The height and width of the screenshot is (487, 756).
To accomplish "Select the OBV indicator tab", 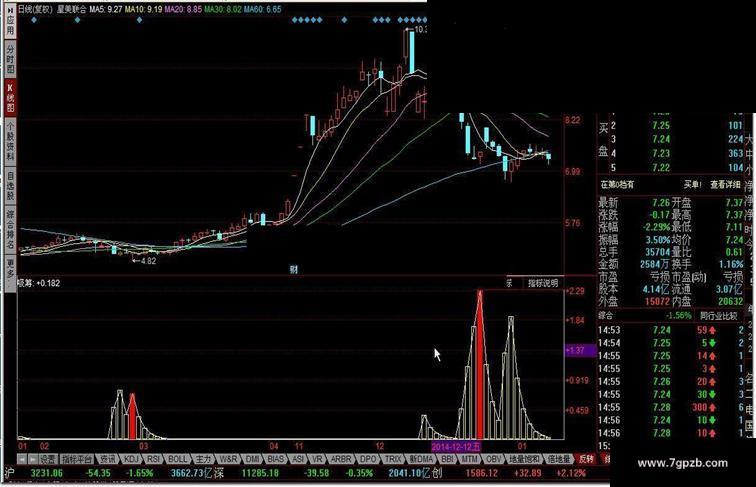I will [493, 459].
